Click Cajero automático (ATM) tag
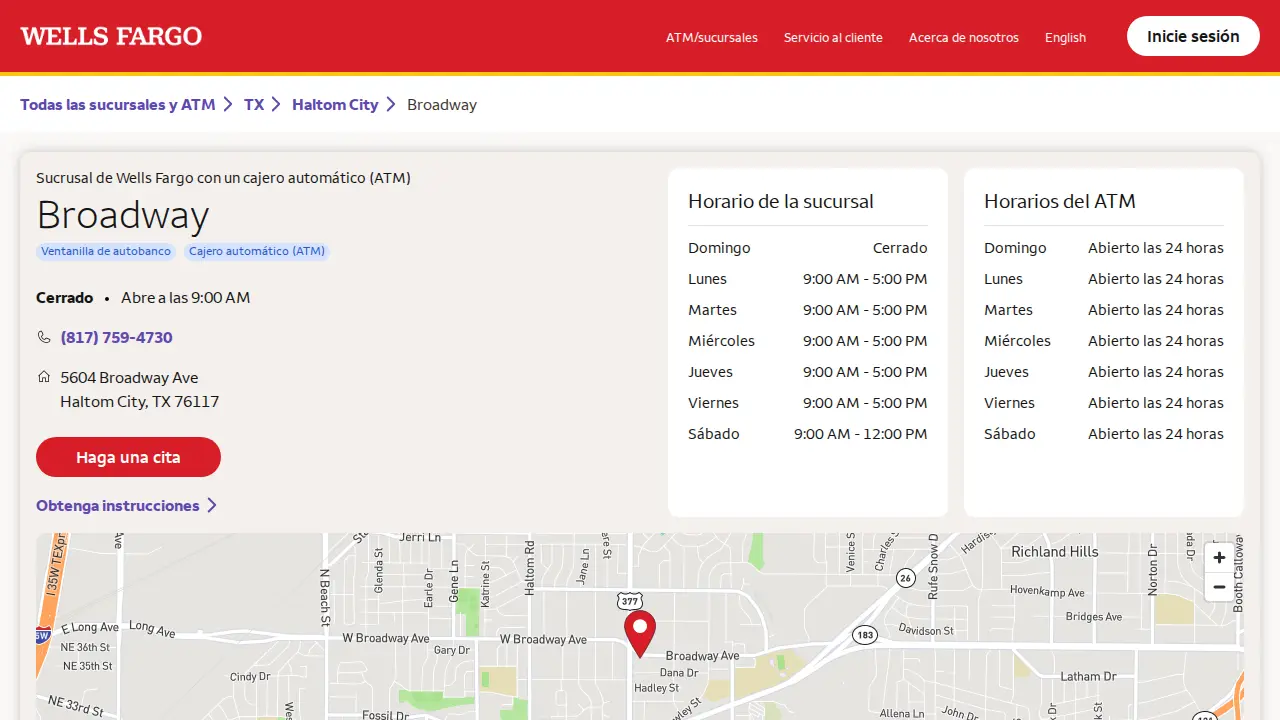 (x=257, y=252)
